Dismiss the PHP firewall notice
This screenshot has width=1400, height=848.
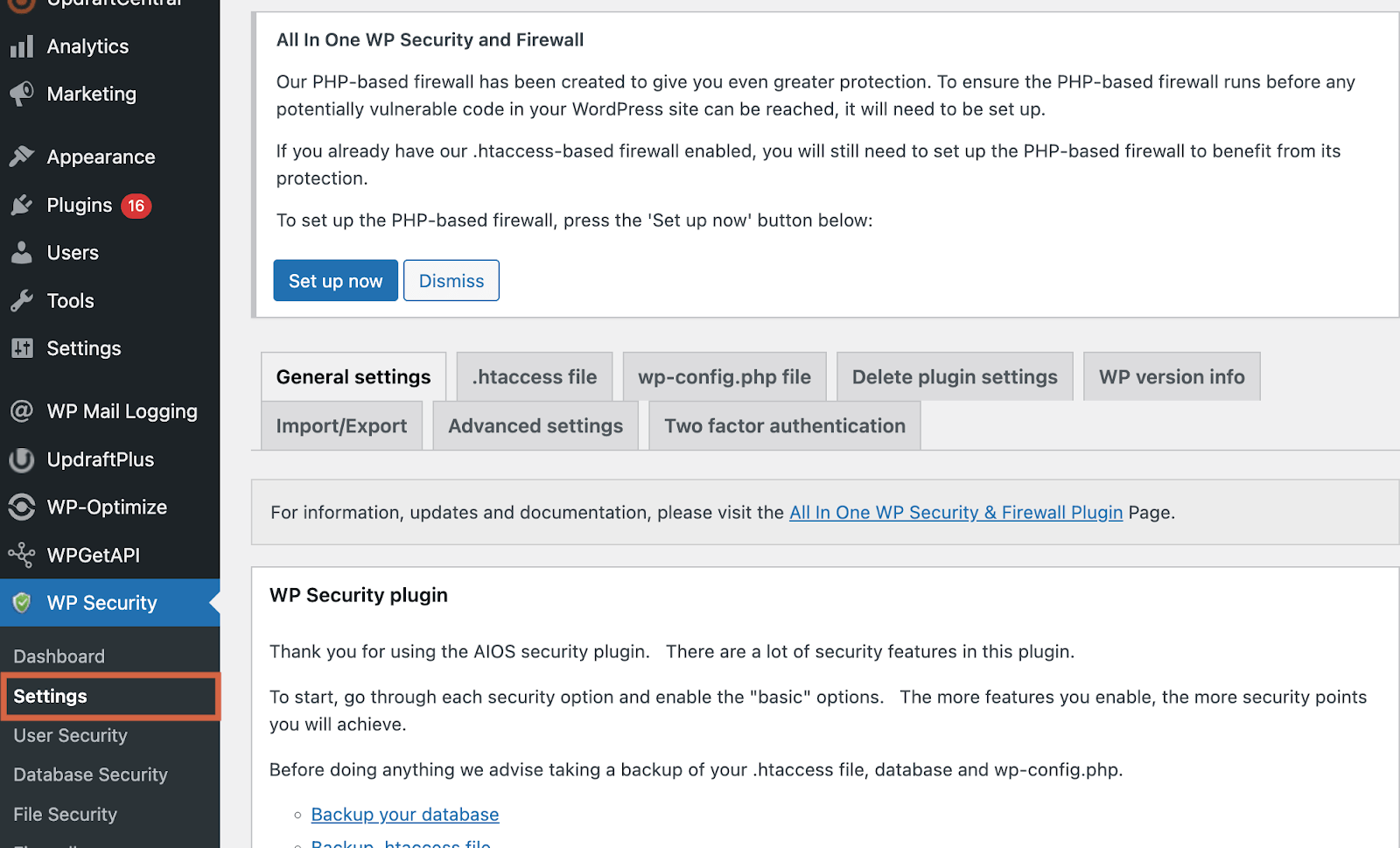coord(451,280)
